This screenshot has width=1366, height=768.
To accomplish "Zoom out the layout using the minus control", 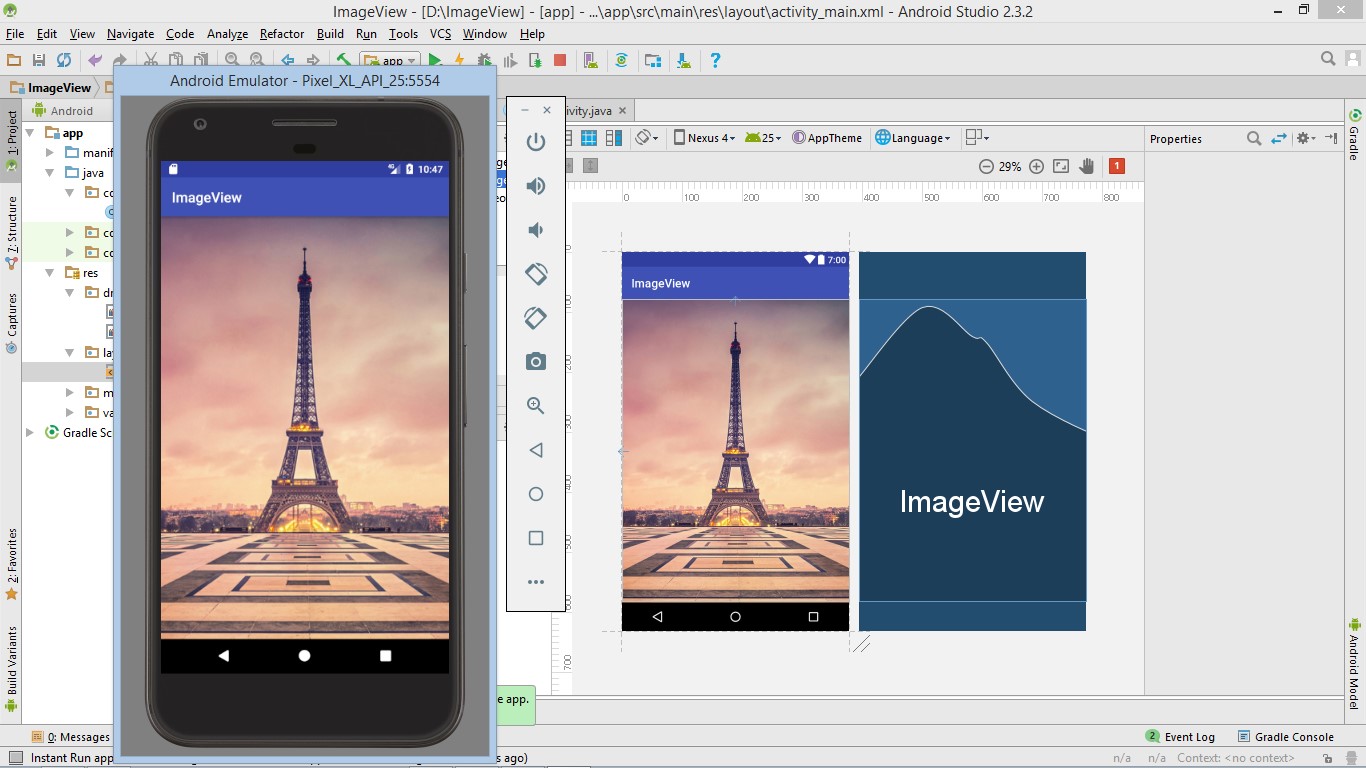I will pos(986,166).
